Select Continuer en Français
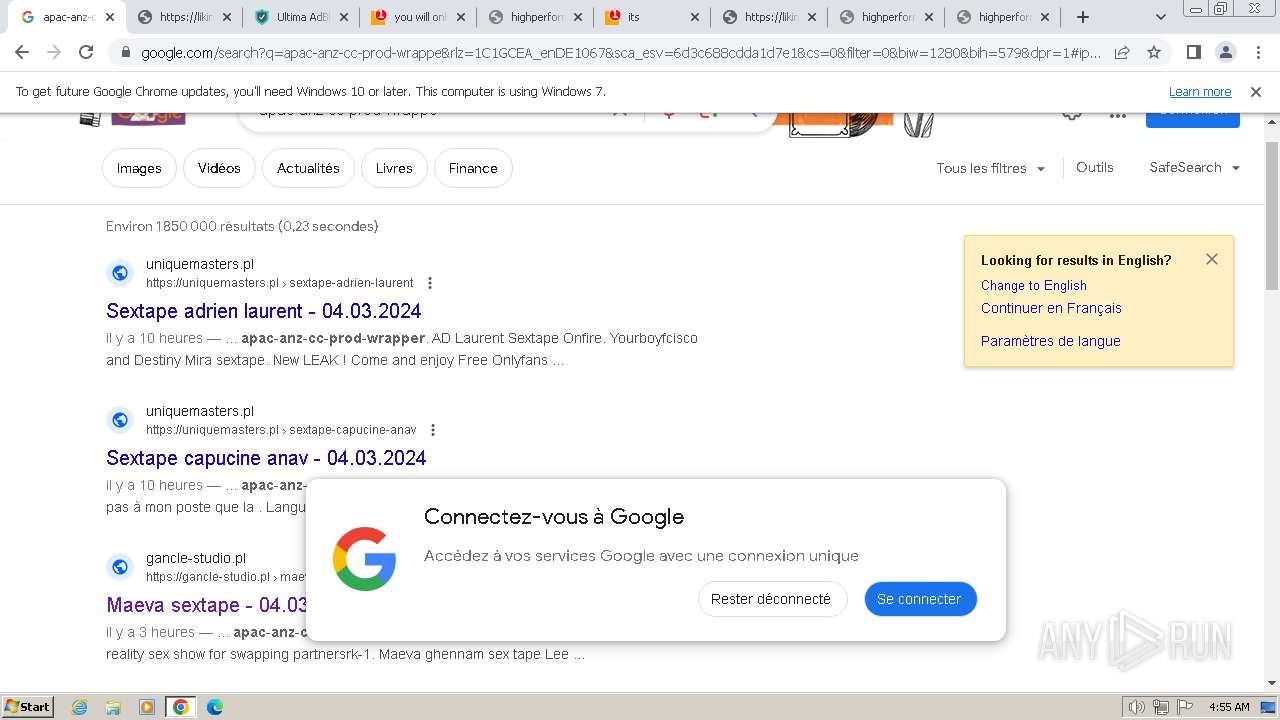 (1051, 308)
